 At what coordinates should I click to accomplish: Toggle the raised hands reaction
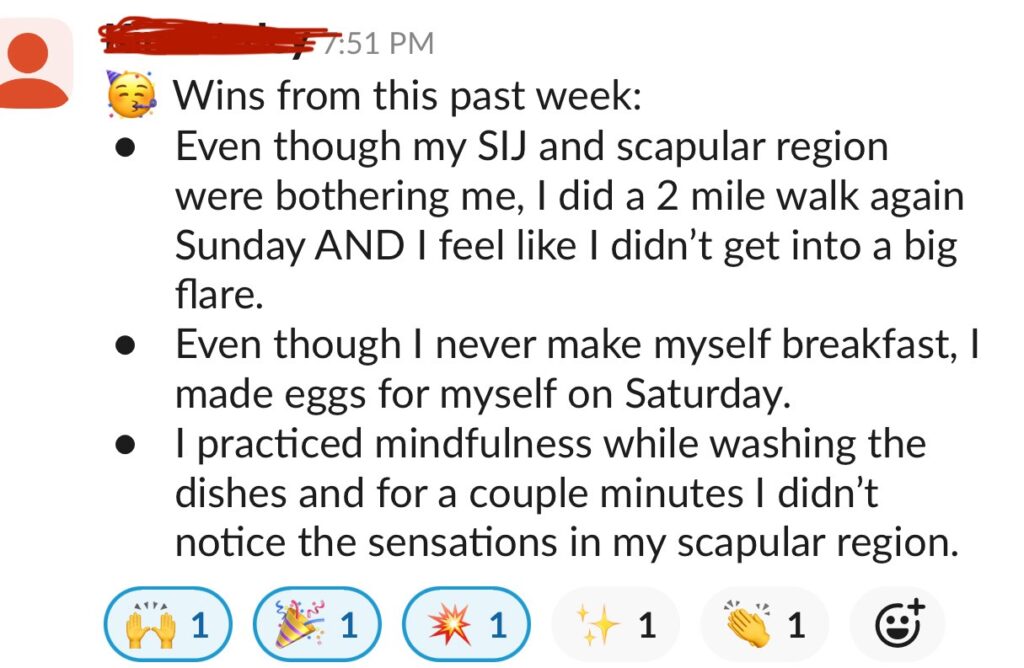coord(168,624)
